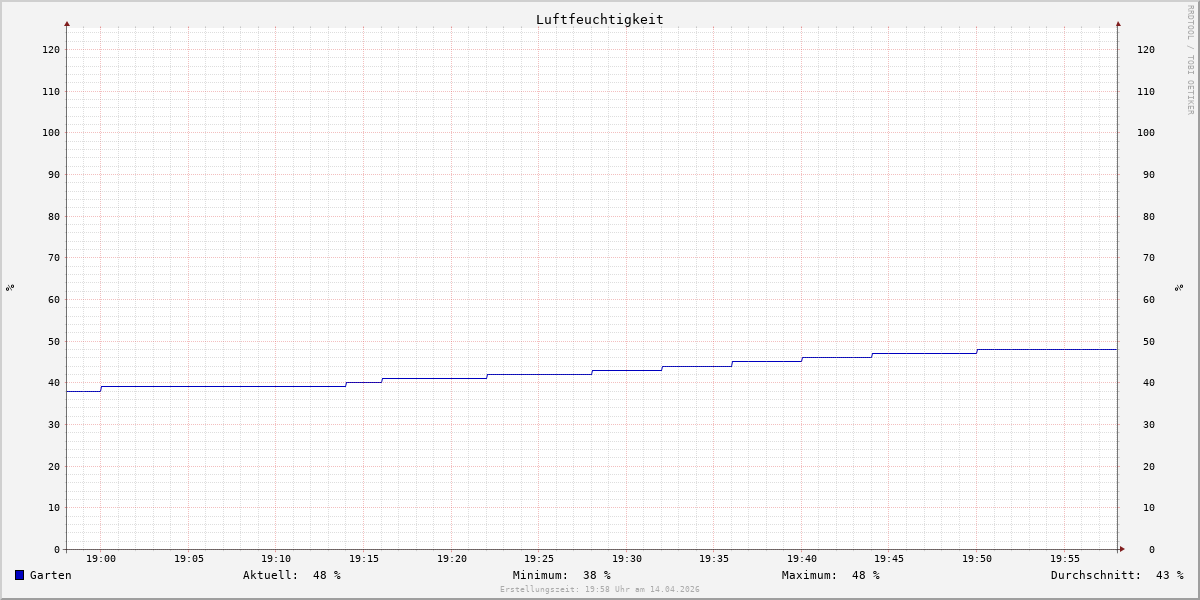The image size is (1200, 600).
Task: Click the 19:55 time axis label
Action: pyautogui.click(x=1065, y=559)
